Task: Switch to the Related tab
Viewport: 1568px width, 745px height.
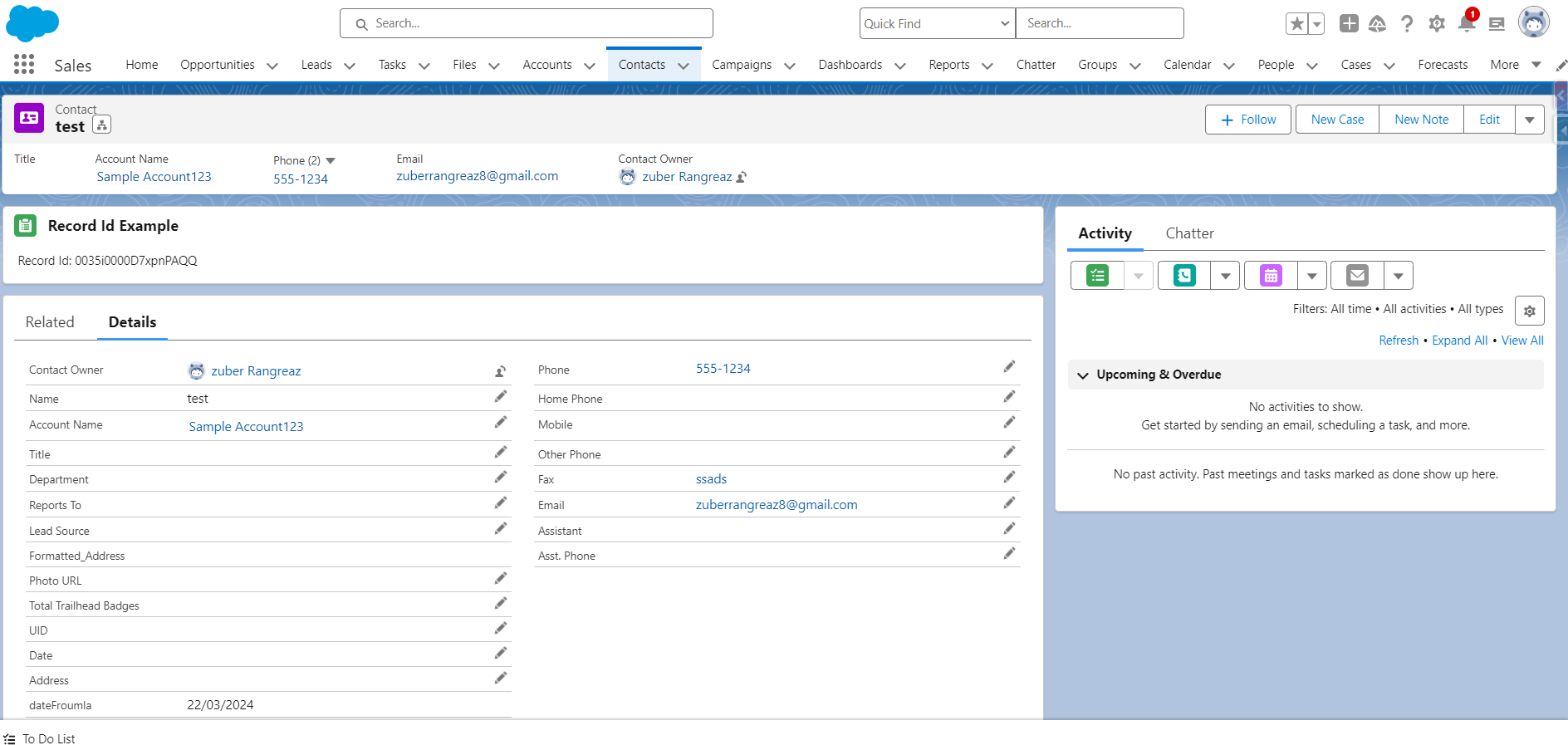Action: click(50, 322)
